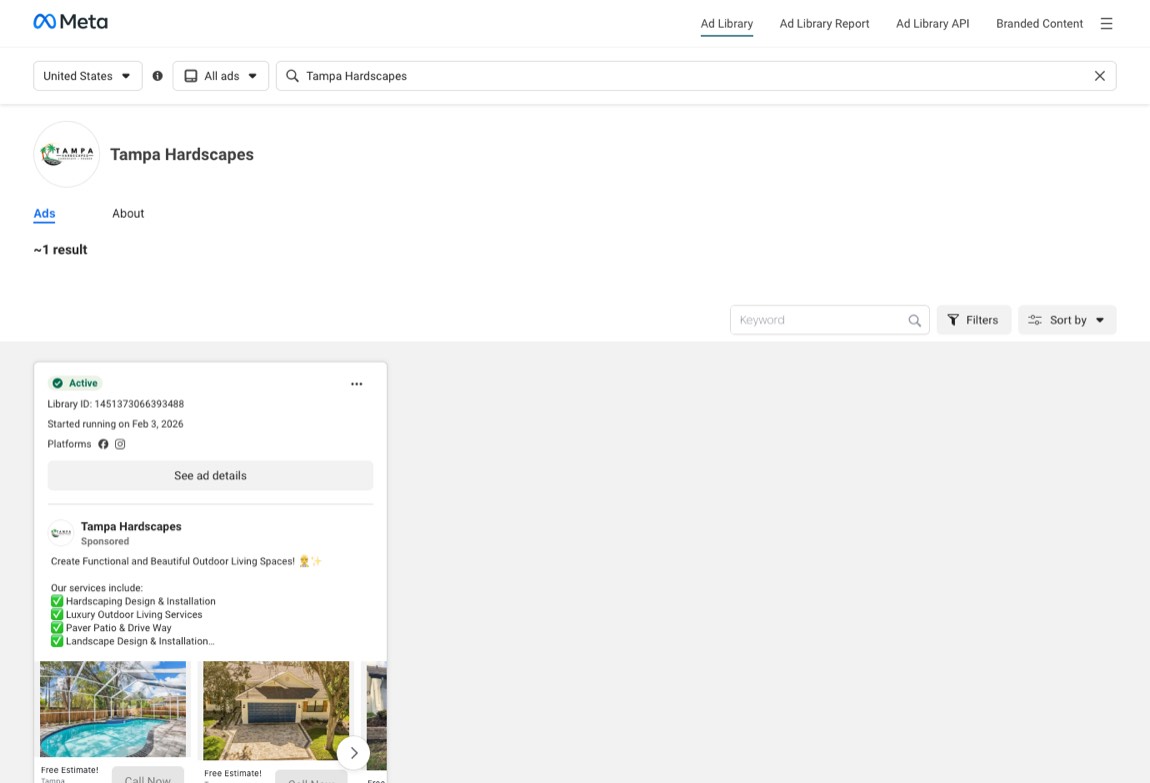Click Our services include text
Viewport: 1150px width, 783px height.
click(x=97, y=588)
